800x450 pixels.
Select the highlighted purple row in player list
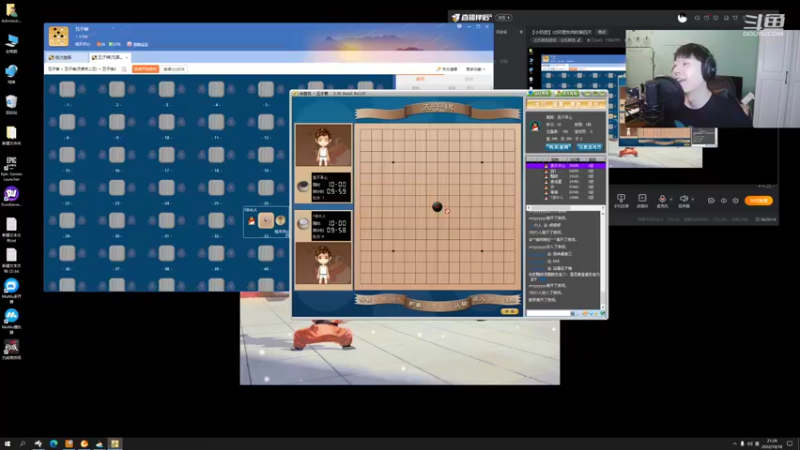coord(566,166)
